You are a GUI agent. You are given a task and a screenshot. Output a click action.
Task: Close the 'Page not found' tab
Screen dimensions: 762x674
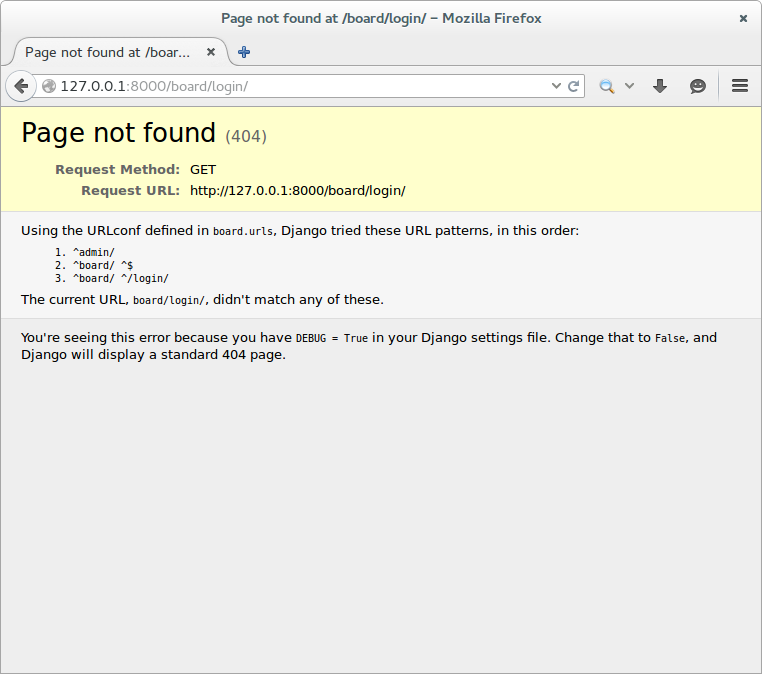(x=211, y=52)
